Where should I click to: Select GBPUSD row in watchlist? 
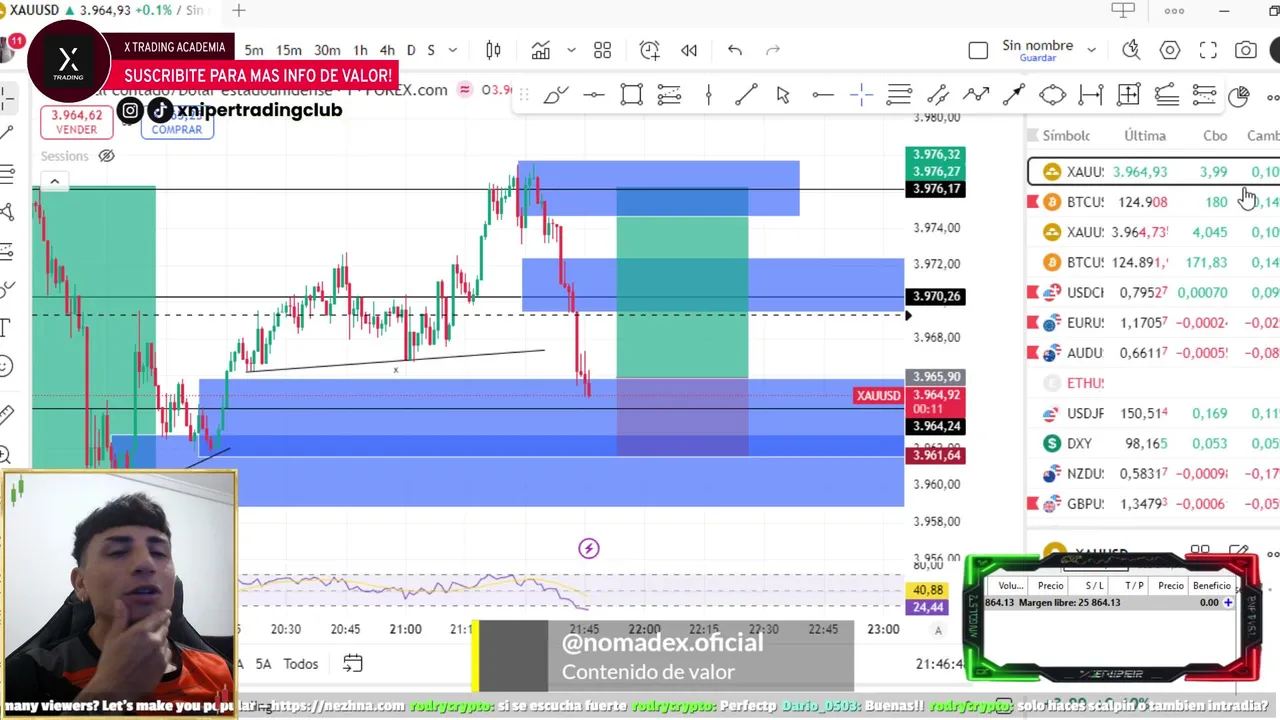(1153, 504)
